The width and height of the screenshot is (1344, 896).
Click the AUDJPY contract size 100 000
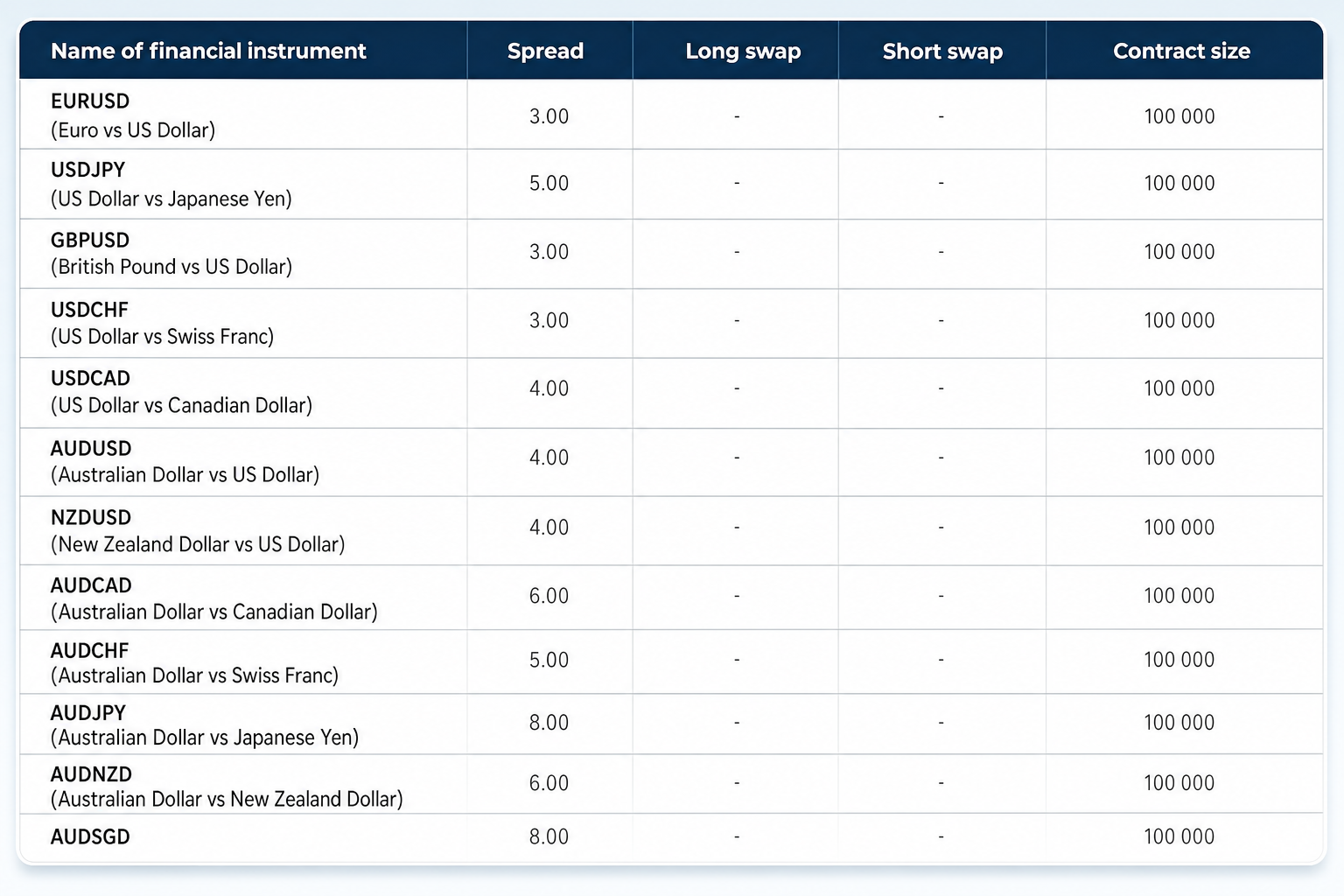[x=1179, y=723]
